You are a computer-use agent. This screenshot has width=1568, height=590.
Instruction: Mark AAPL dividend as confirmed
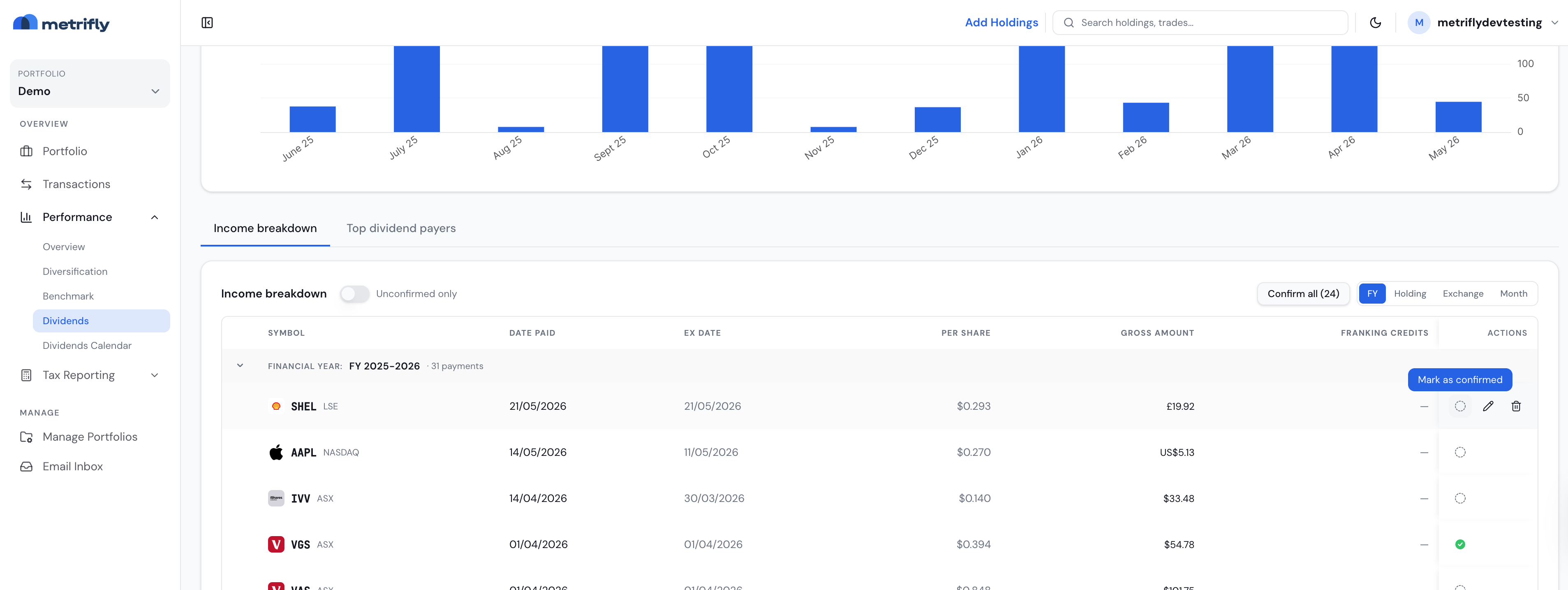pyautogui.click(x=1459, y=453)
